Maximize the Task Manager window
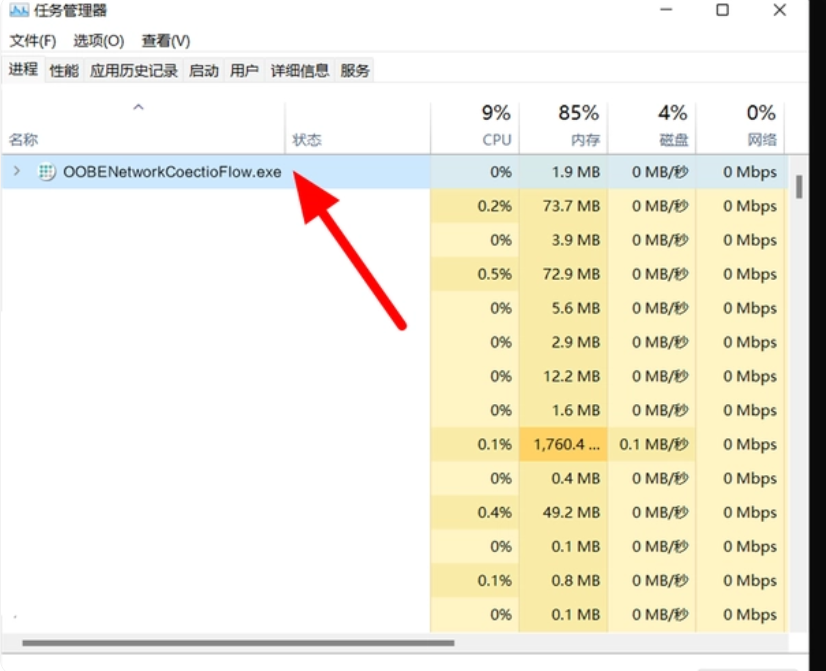This screenshot has height=671, width=826. click(x=722, y=9)
